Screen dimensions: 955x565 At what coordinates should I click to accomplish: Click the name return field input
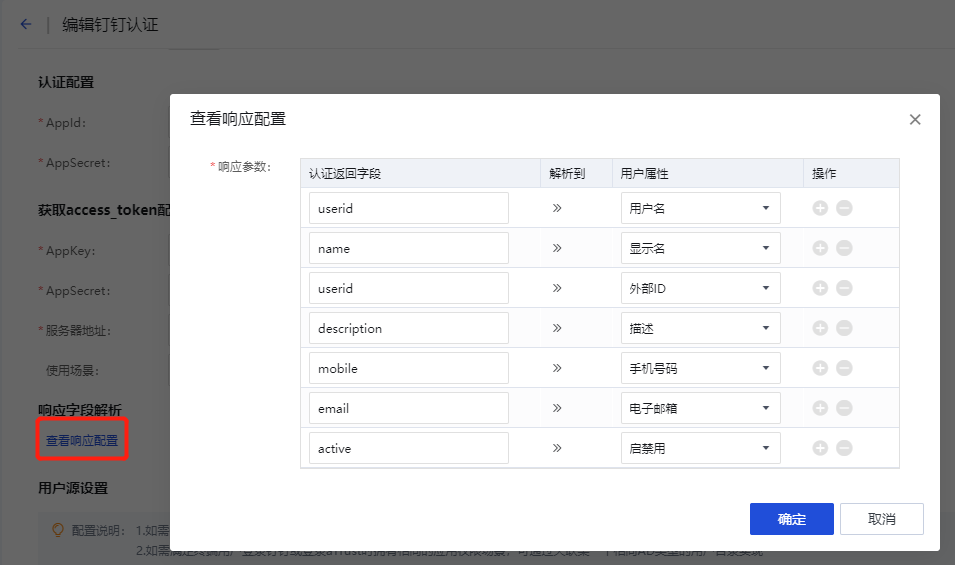pyautogui.click(x=408, y=248)
